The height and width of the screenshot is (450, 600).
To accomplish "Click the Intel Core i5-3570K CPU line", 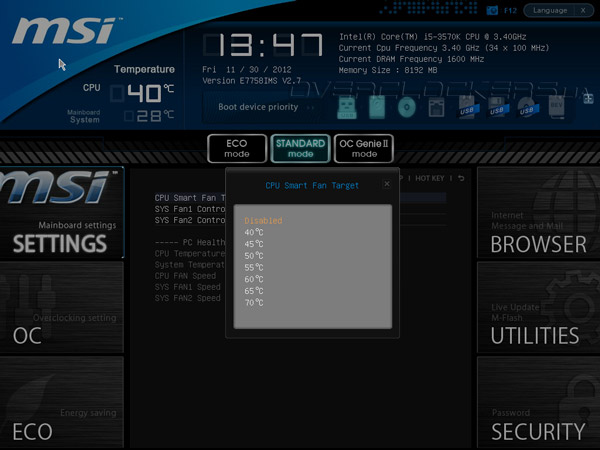I will point(432,37).
